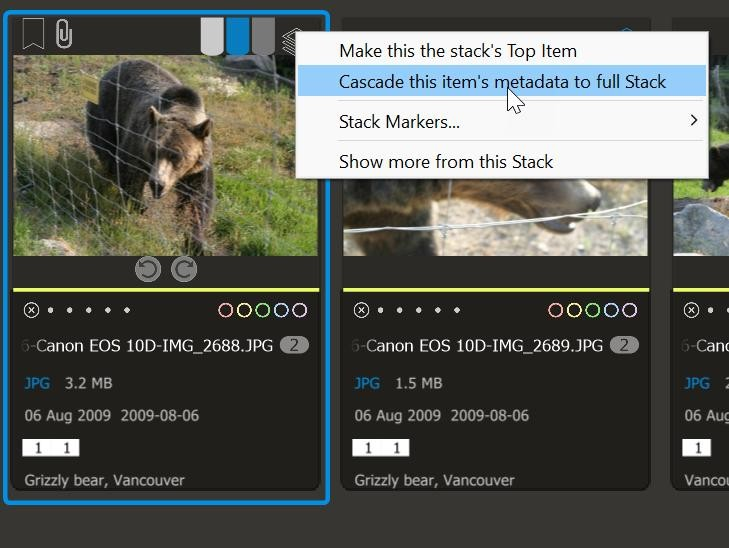Rotate IMG_2688 clockwise

pyautogui.click(x=184, y=270)
